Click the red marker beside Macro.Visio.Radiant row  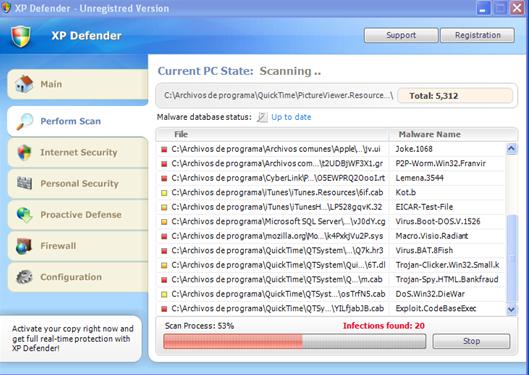(164, 236)
